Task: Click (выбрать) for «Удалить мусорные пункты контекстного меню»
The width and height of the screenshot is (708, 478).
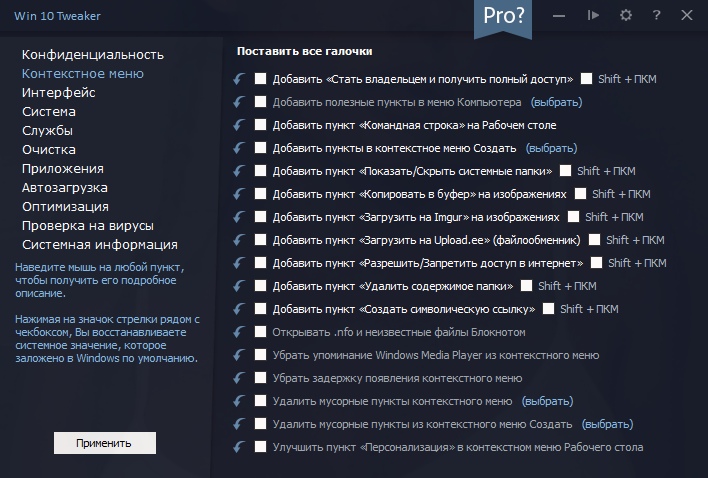Action: click(547, 402)
